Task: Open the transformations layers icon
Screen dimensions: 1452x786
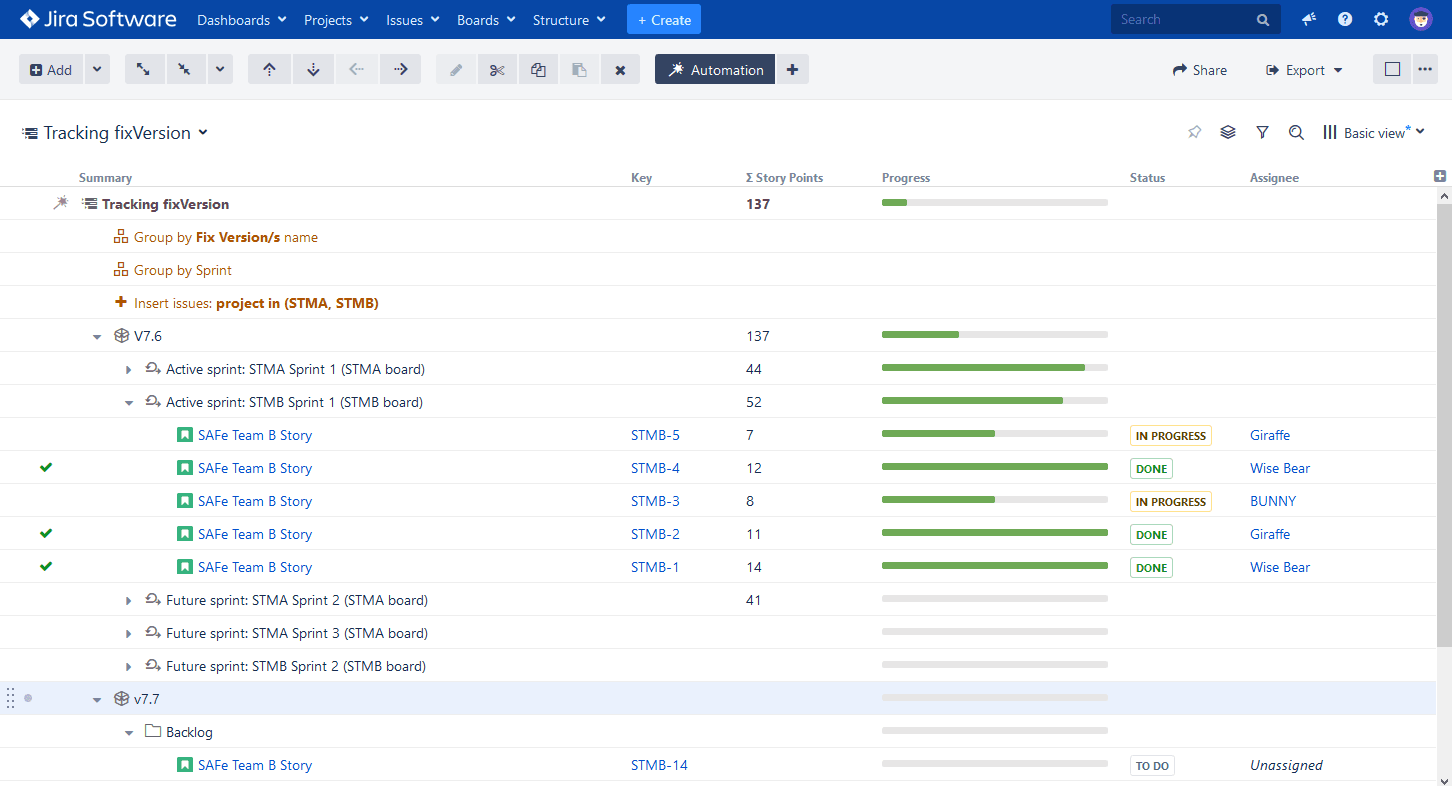Action: 1228,132
